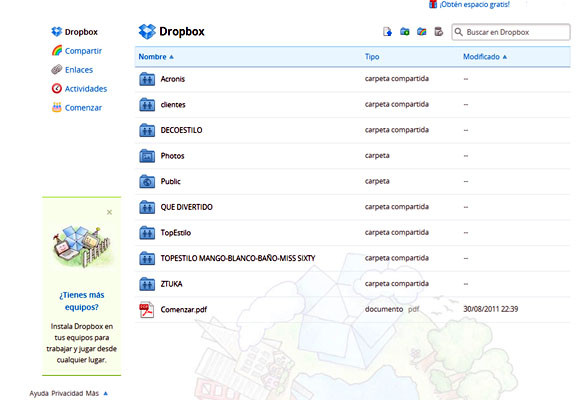The width and height of the screenshot is (580, 400).
Task: Open the Comenzar.pdf file name
Action: tap(183, 309)
